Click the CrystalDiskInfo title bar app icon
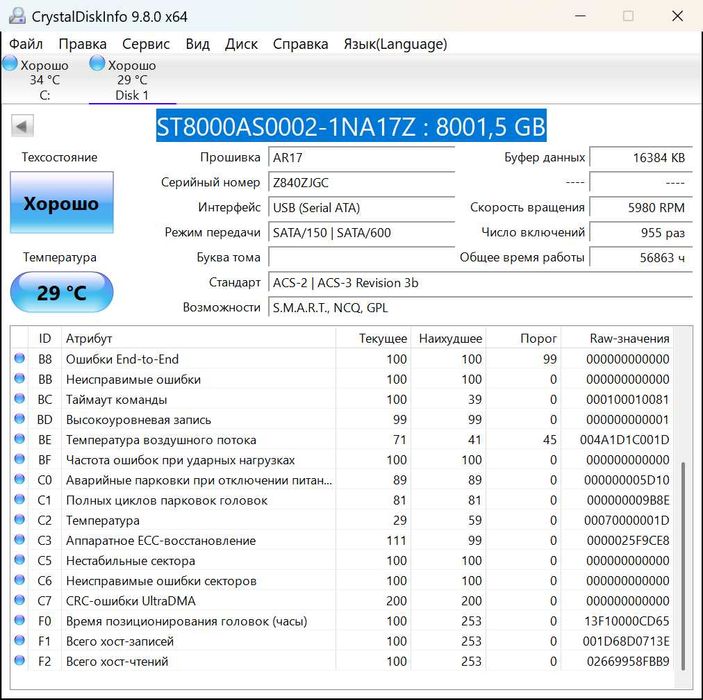 pyautogui.click(x=17, y=16)
